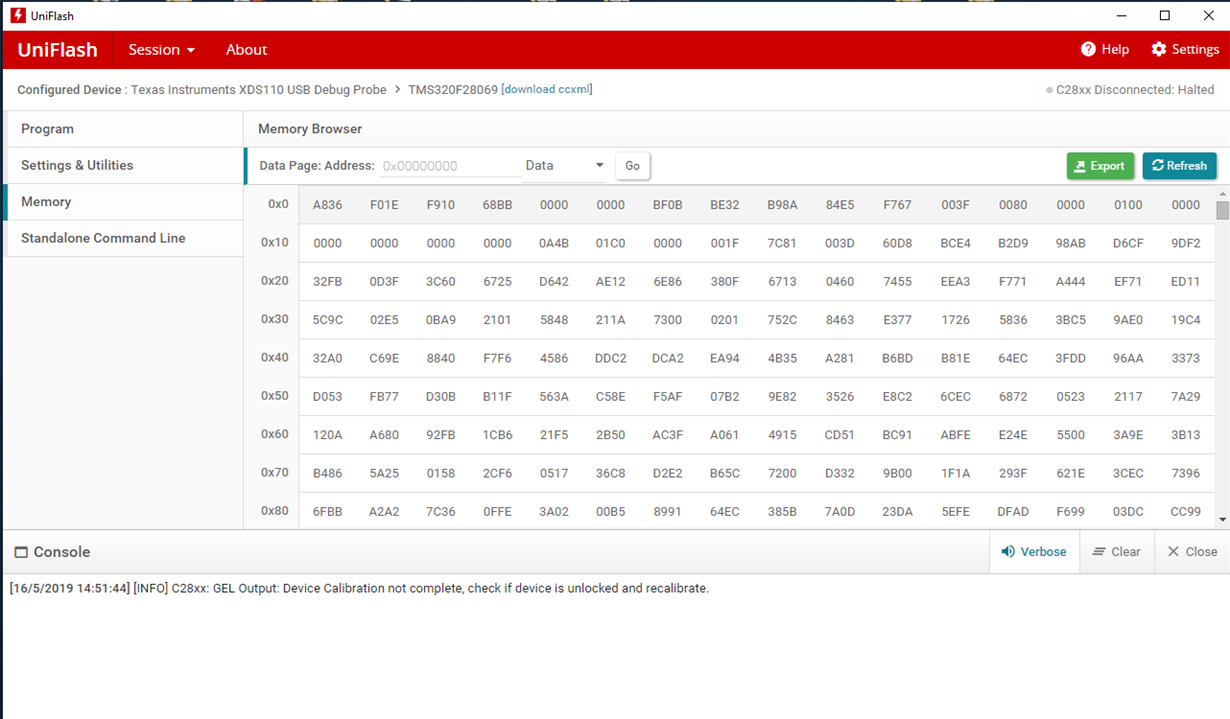Image resolution: width=1230 pixels, height=719 pixels.
Task: Select cell 32A0 in row 0x40
Action: coord(327,358)
